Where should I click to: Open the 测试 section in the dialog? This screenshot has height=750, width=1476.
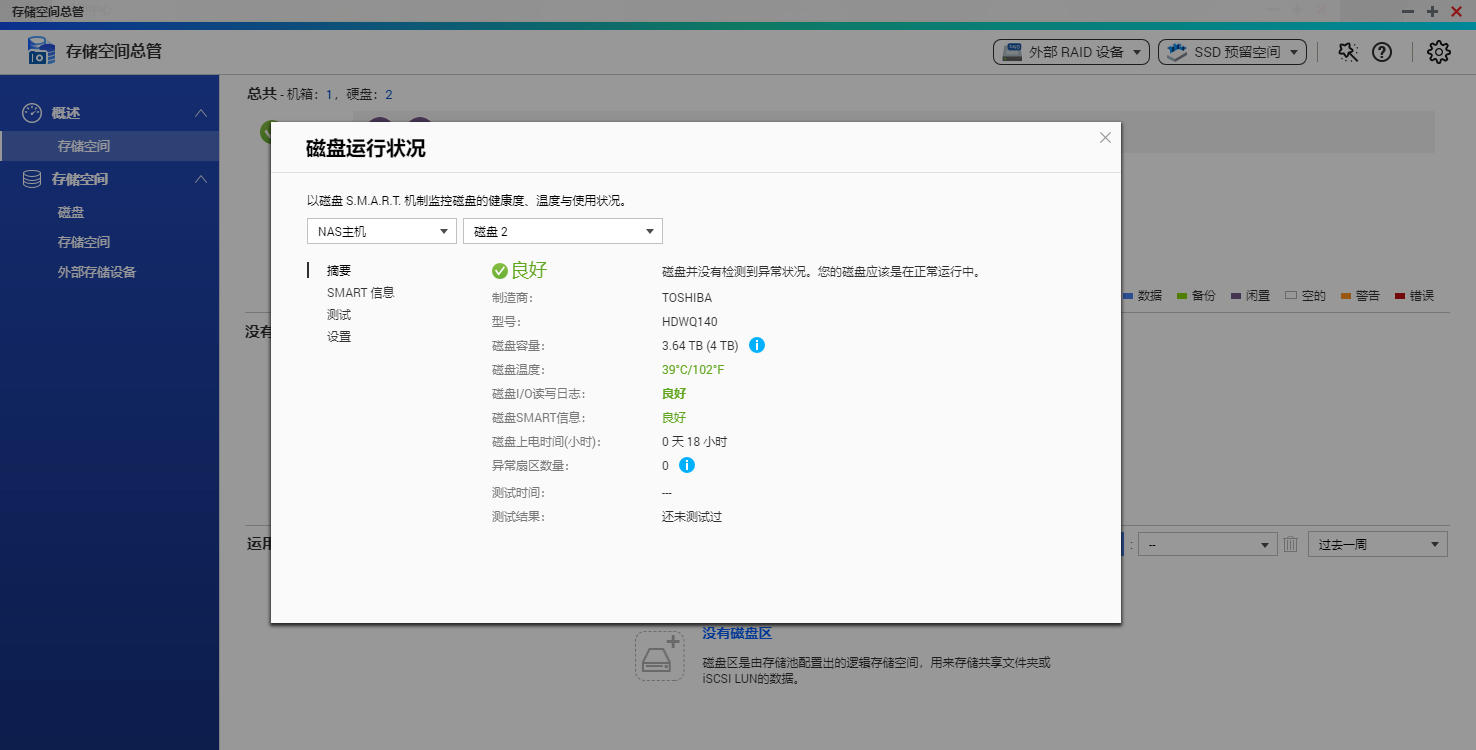339,314
